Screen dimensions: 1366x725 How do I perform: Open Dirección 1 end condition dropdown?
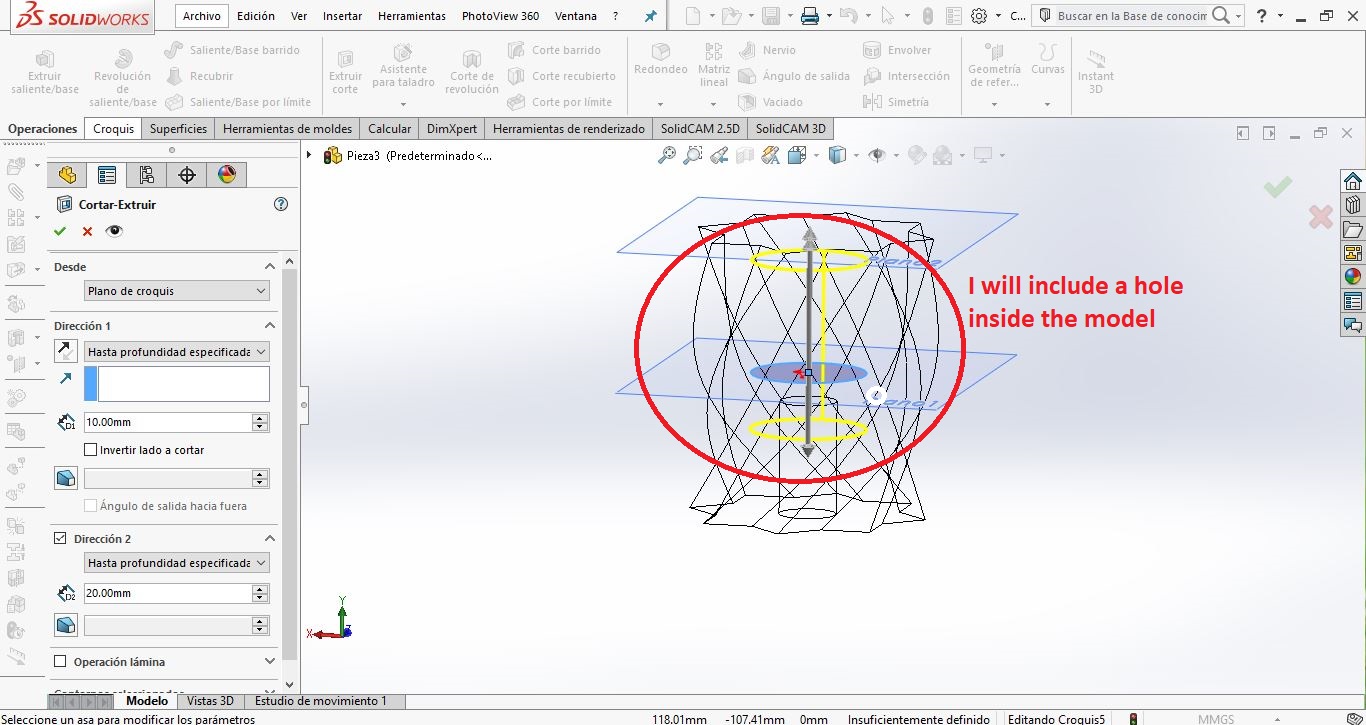click(x=177, y=352)
